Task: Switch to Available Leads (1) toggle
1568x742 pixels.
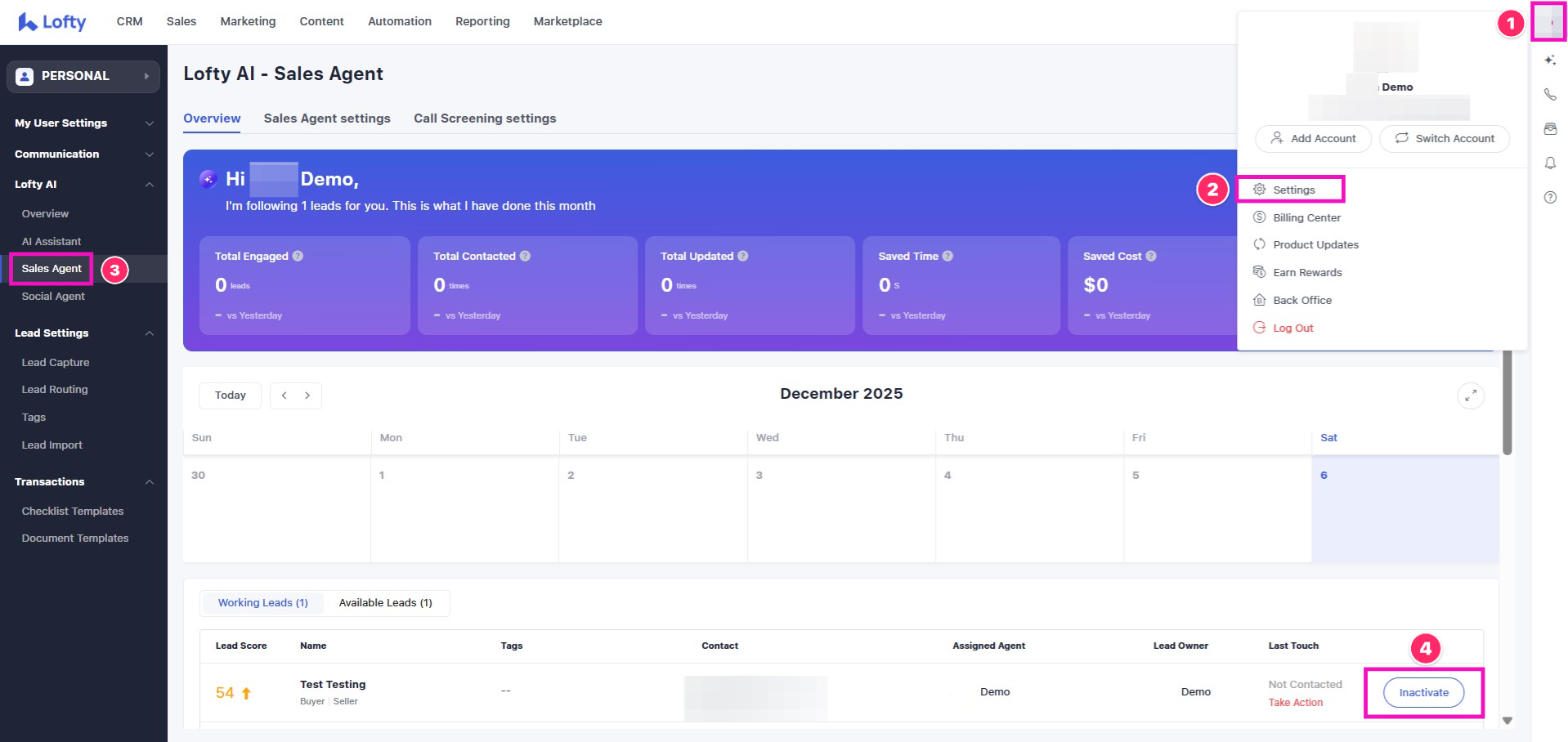Action: [385, 603]
